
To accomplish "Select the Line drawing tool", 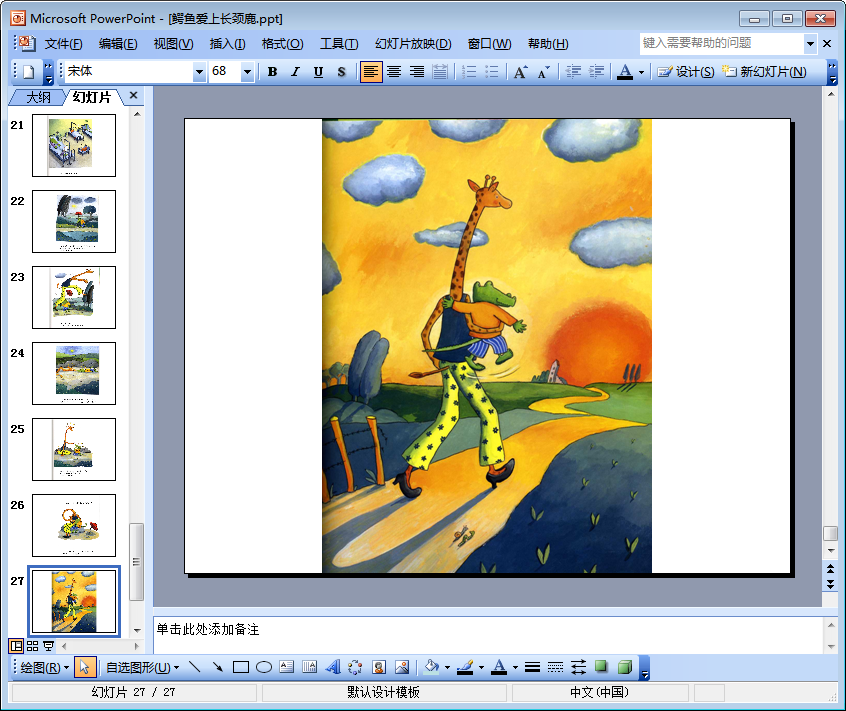I will [195, 667].
